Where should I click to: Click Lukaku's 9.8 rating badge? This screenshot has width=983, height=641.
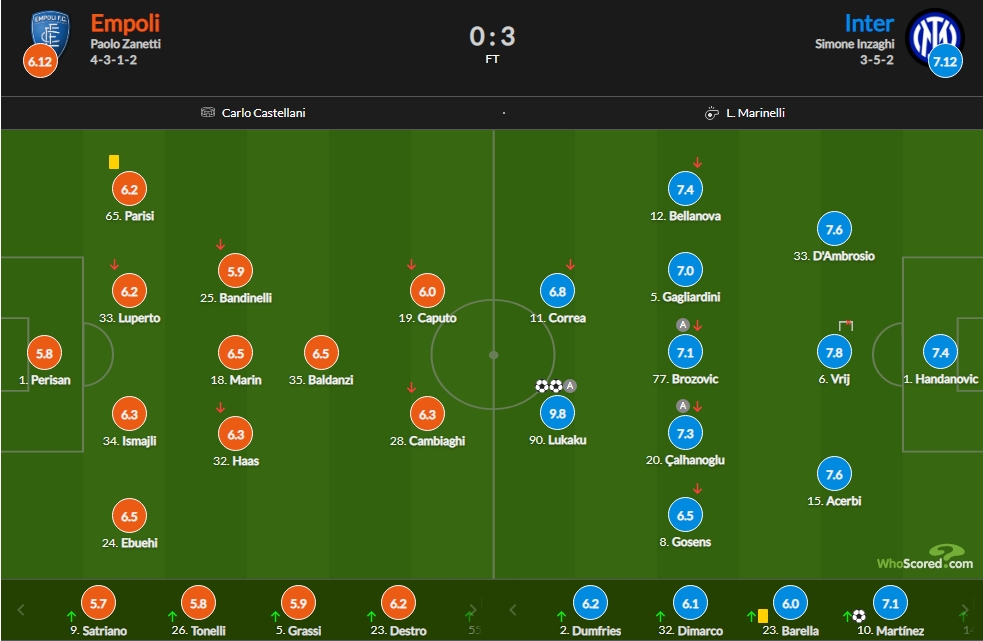[x=557, y=413]
